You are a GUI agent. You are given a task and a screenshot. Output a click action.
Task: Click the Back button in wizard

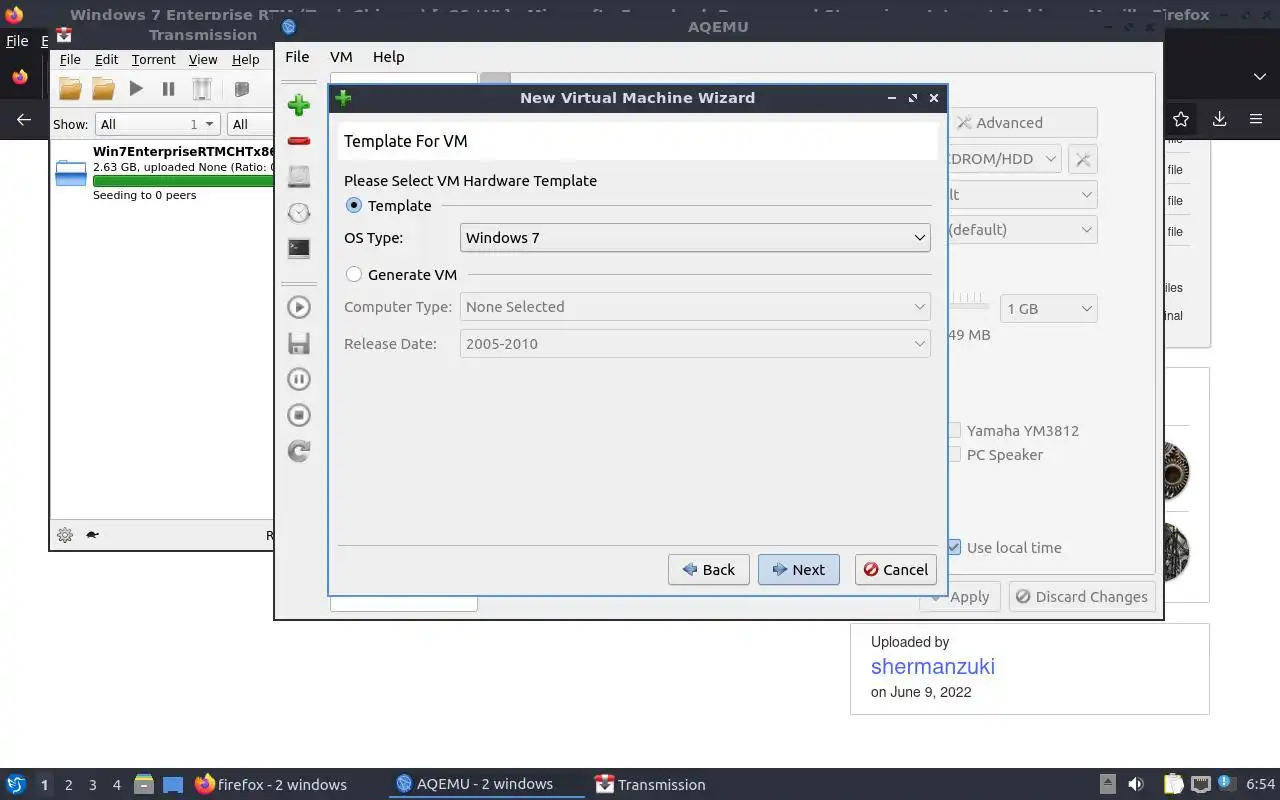click(x=708, y=569)
